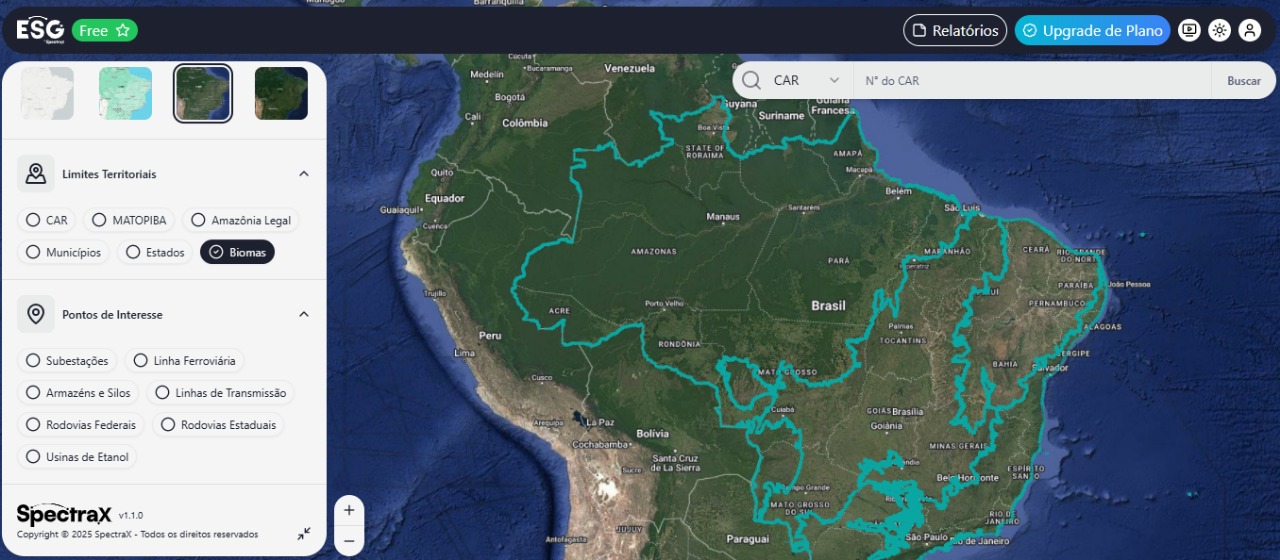The image size is (1280, 560).
Task: Focus the Nº do CAR input field
Action: 1032,80
